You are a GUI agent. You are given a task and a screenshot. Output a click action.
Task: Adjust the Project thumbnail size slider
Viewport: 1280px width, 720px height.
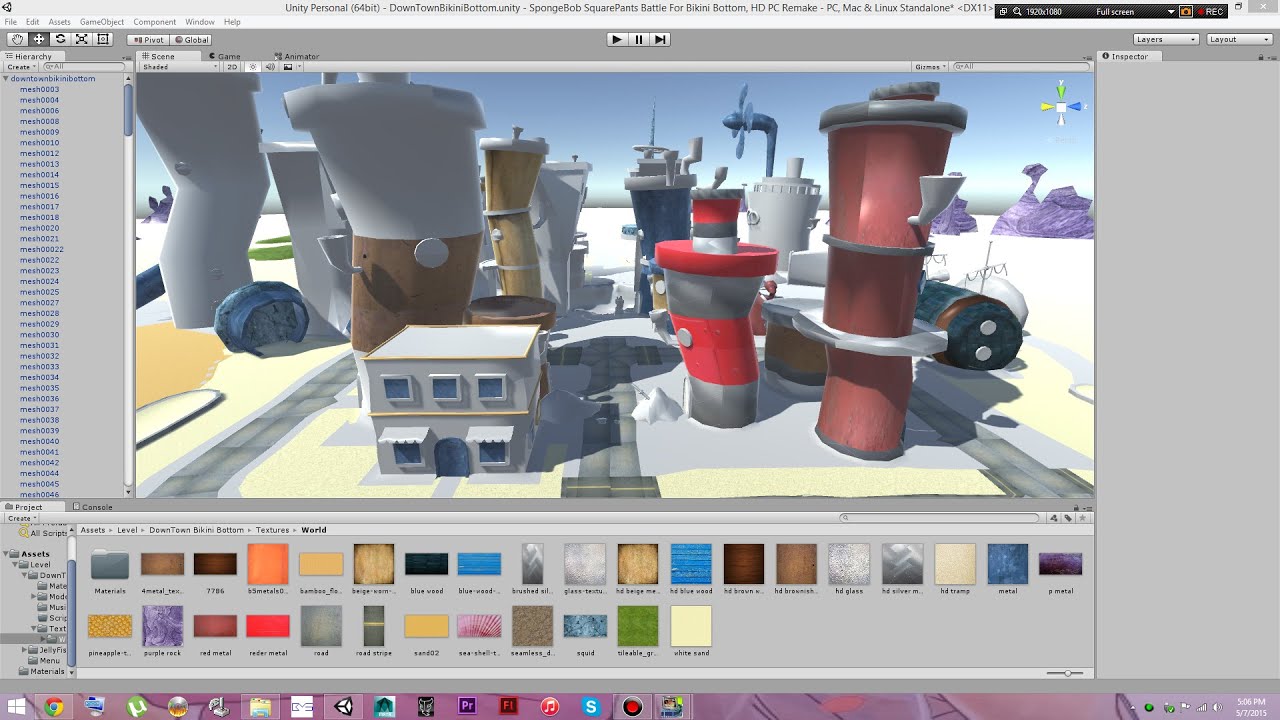pyautogui.click(x=1066, y=673)
